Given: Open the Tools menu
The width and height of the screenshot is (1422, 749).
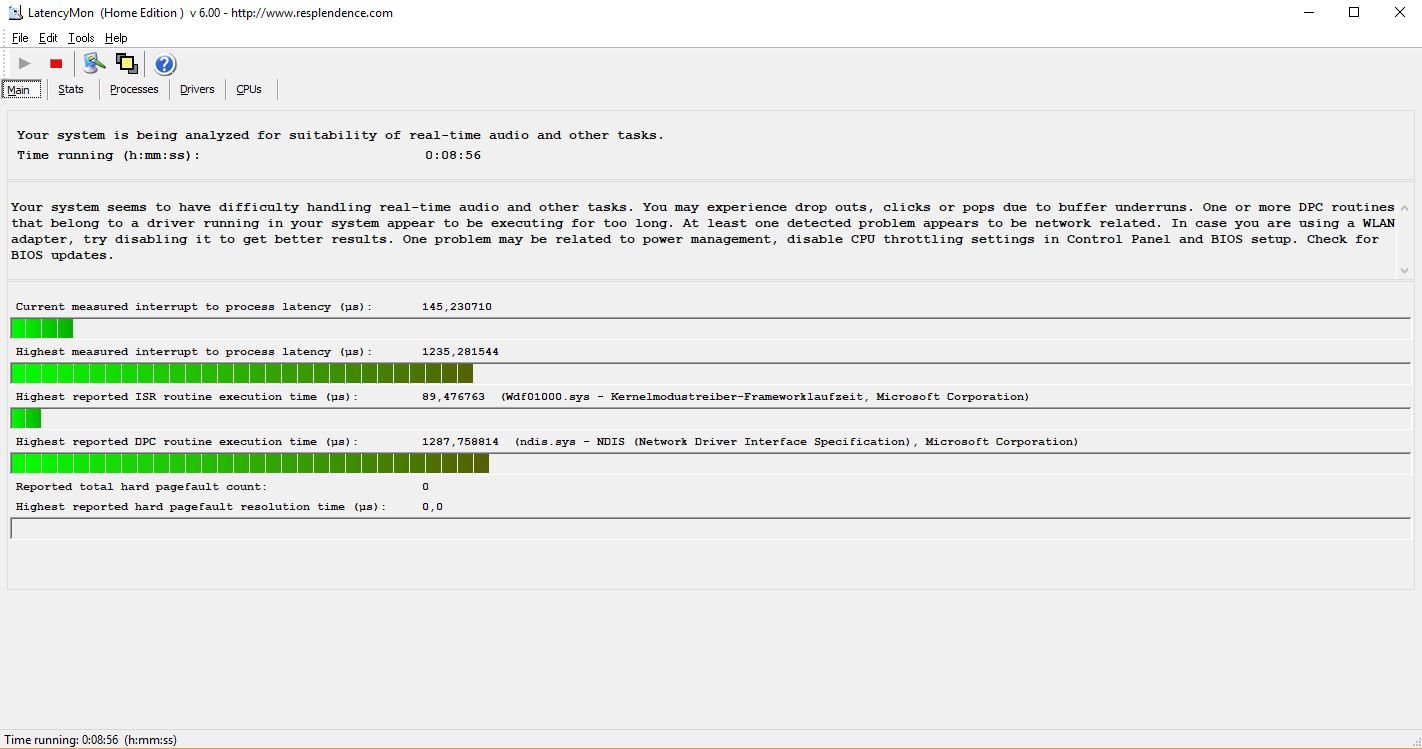Looking at the screenshot, I should [81, 38].
